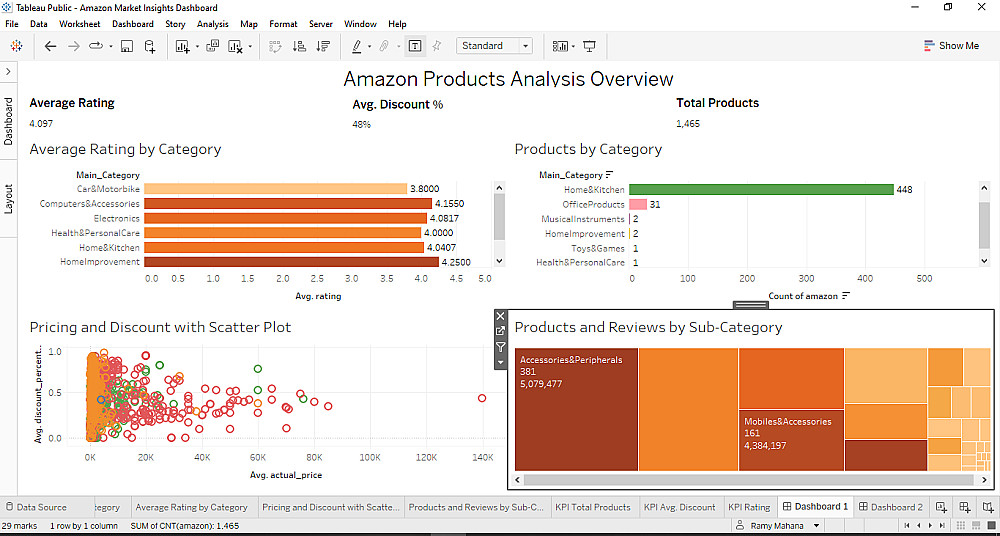Switch to the Dashboard 2 tab

click(x=890, y=507)
